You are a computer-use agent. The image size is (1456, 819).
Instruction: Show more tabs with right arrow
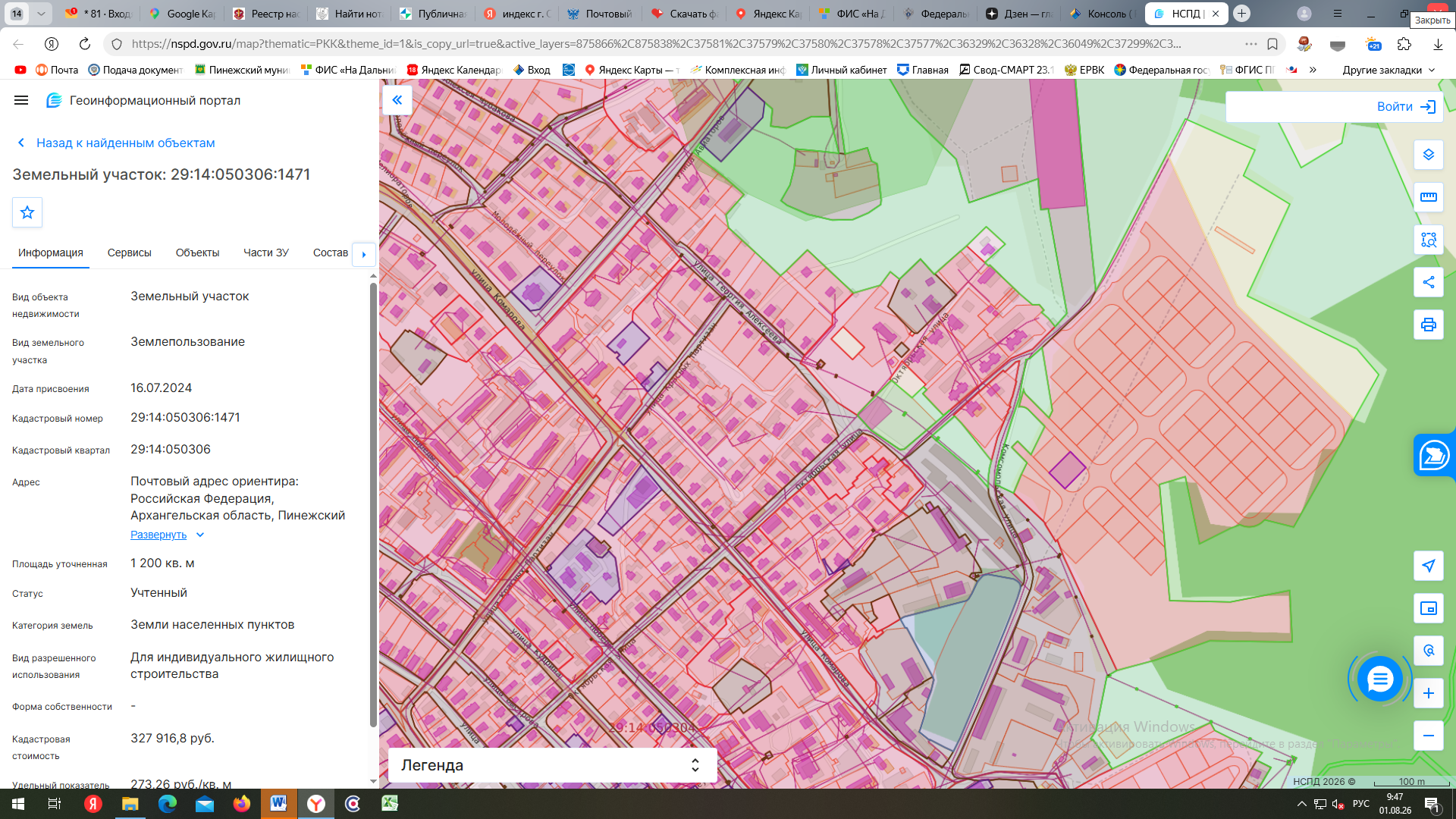tap(364, 254)
